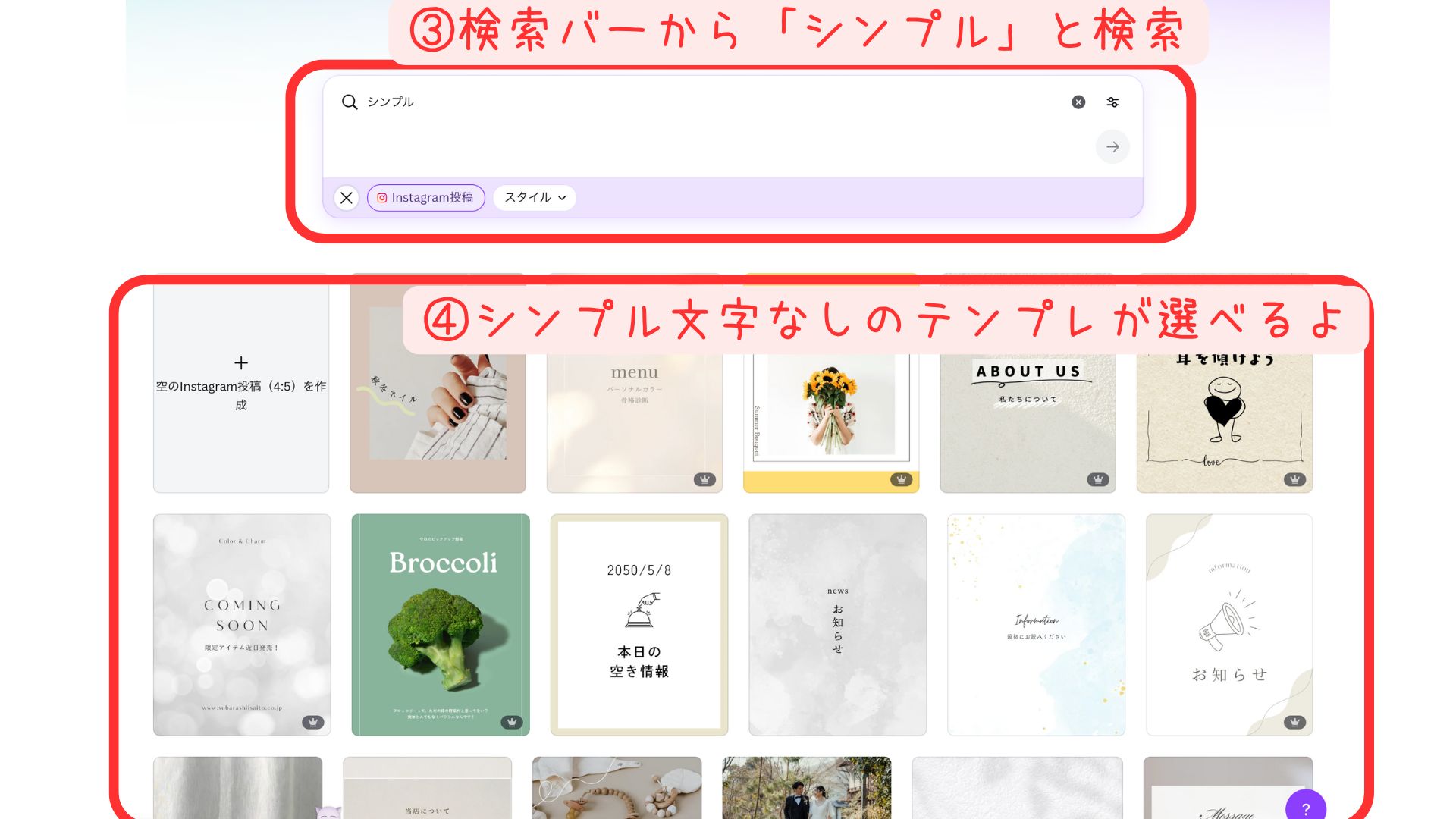Clear the search text via circle X icon

tap(1078, 102)
